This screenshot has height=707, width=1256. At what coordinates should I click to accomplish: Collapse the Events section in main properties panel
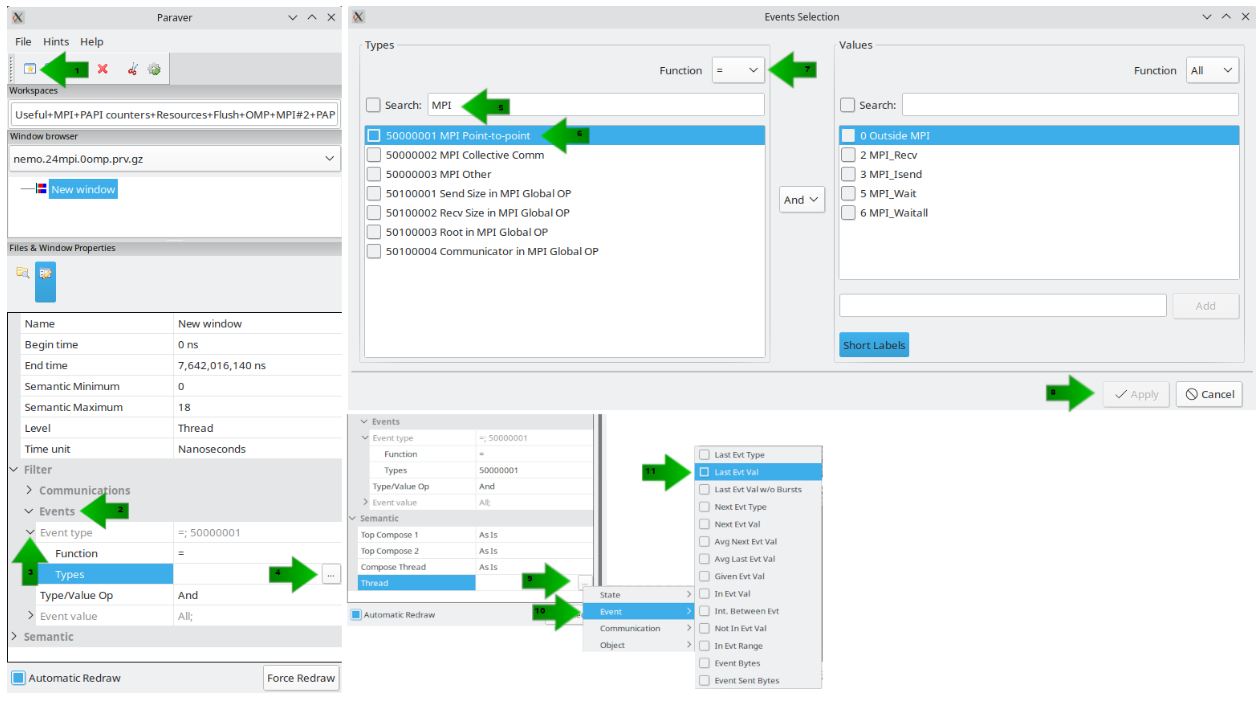pyautogui.click(x=29, y=511)
